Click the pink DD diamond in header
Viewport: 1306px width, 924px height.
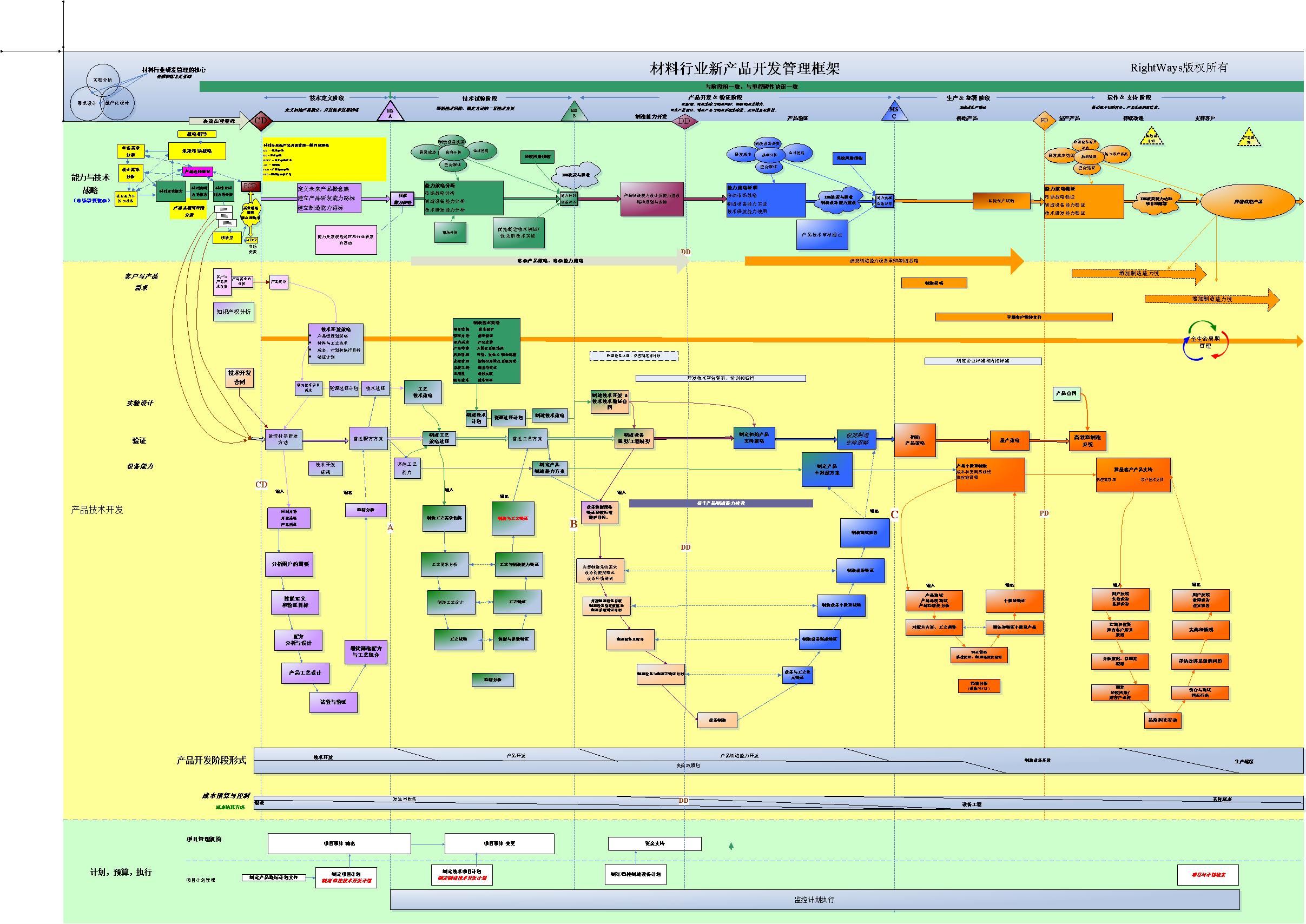(x=684, y=121)
